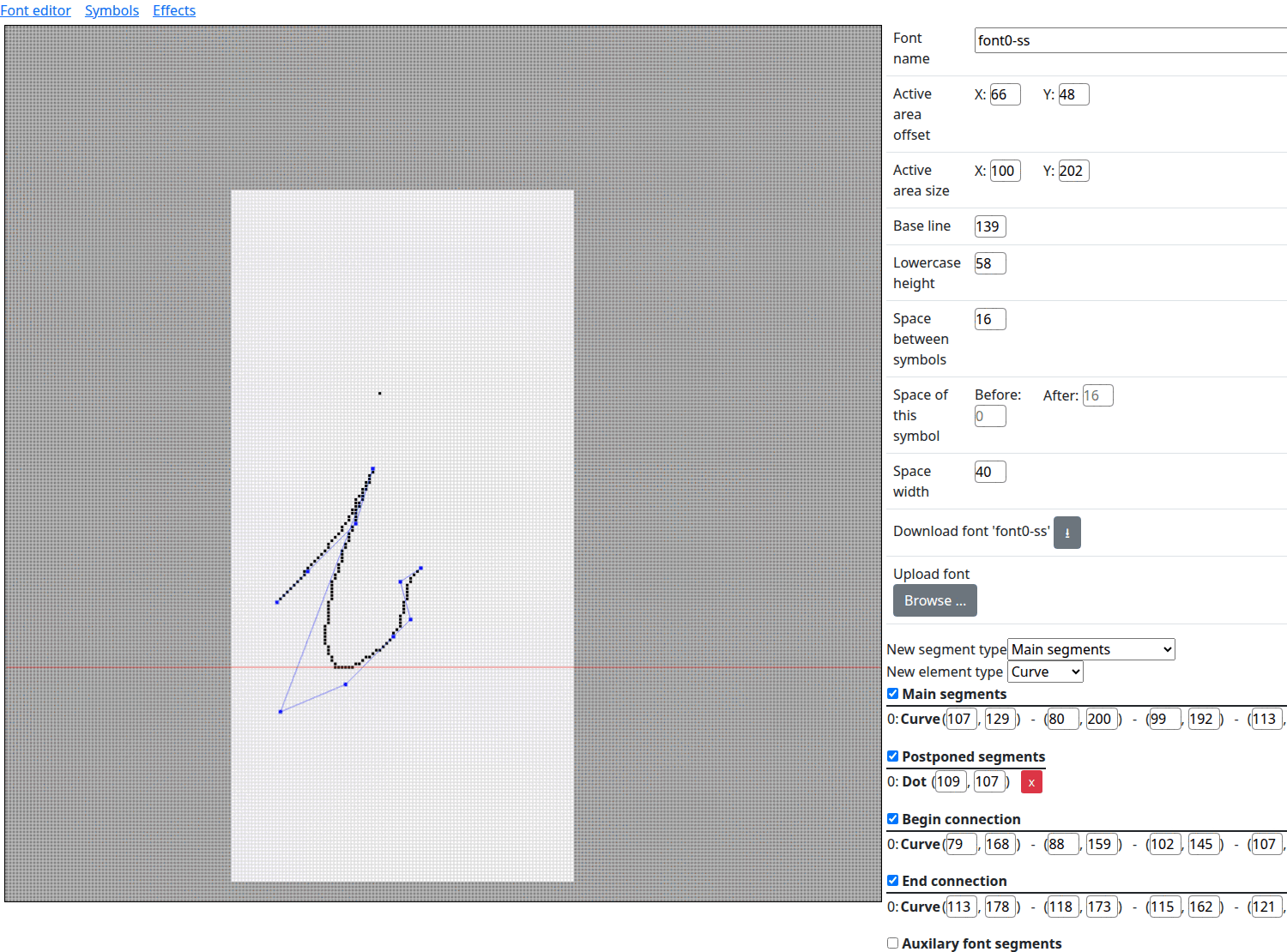1287x952 pixels.
Task: Select lowest-left blue control point handle
Action: click(x=281, y=712)
